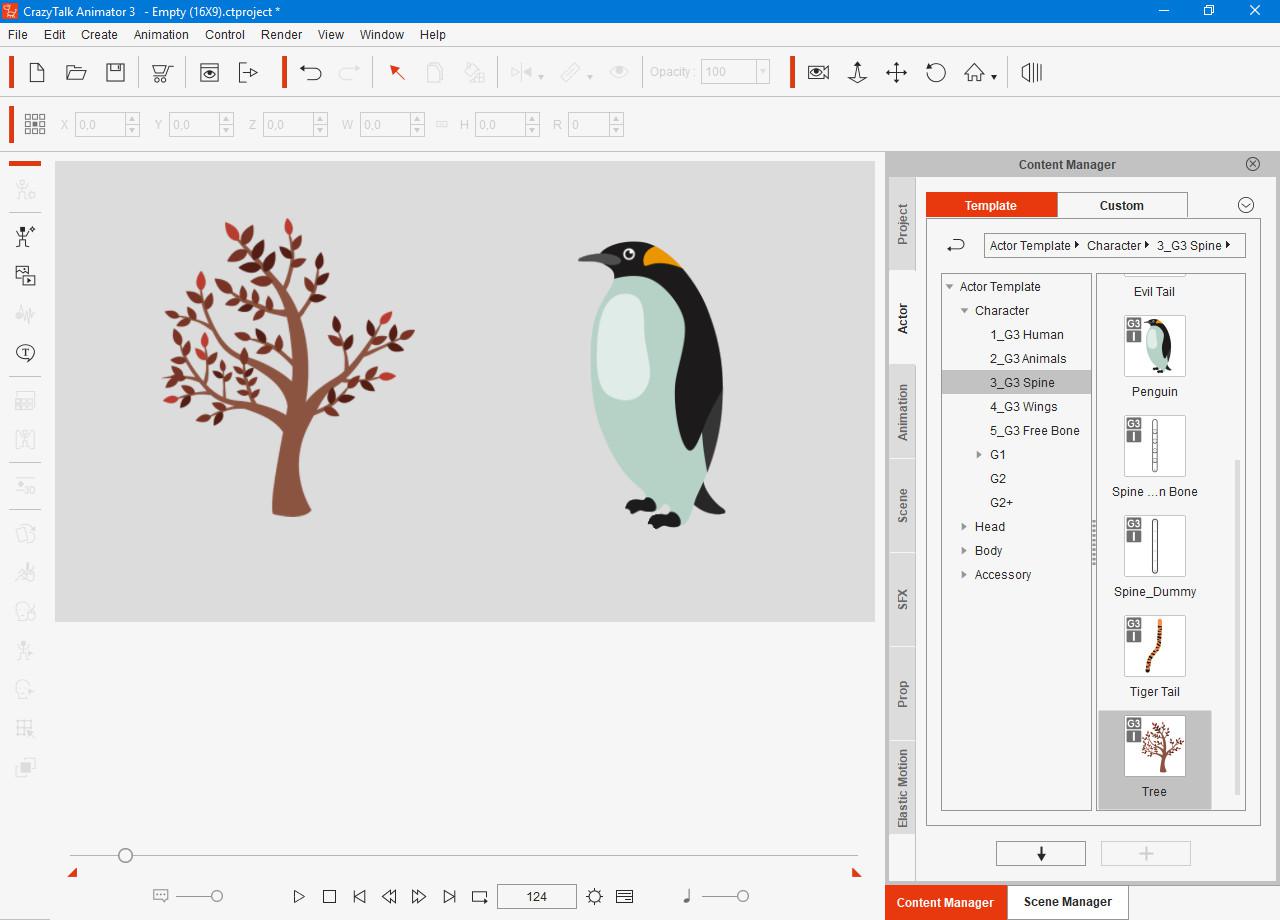Expand the Head tree node
Screen dimensions: 1280x920
click(964, 527)
